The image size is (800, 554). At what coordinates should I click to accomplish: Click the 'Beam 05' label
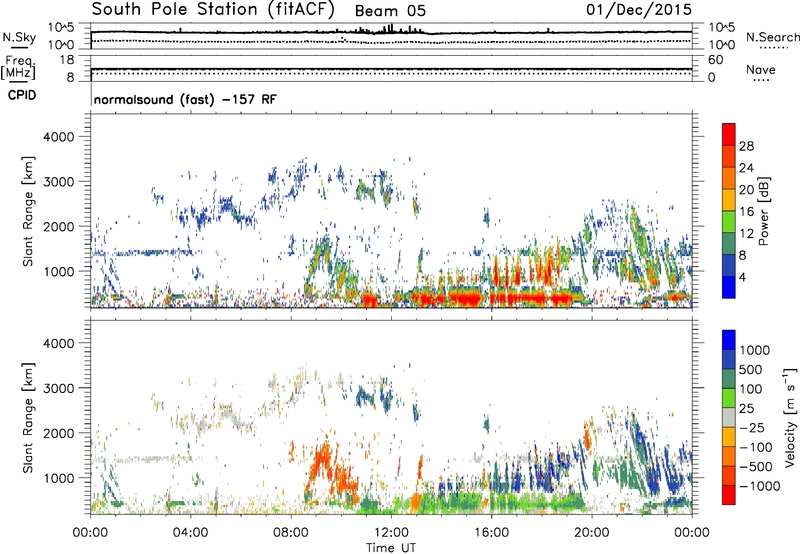tap(390, 11)
